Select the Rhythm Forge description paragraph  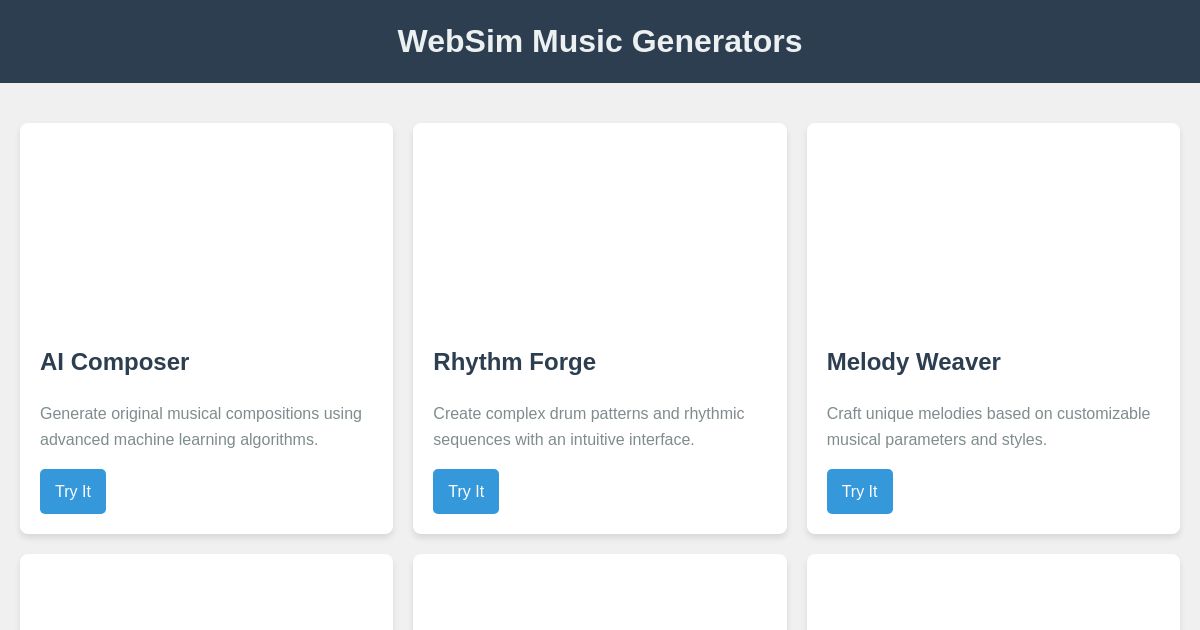[588, 427]
